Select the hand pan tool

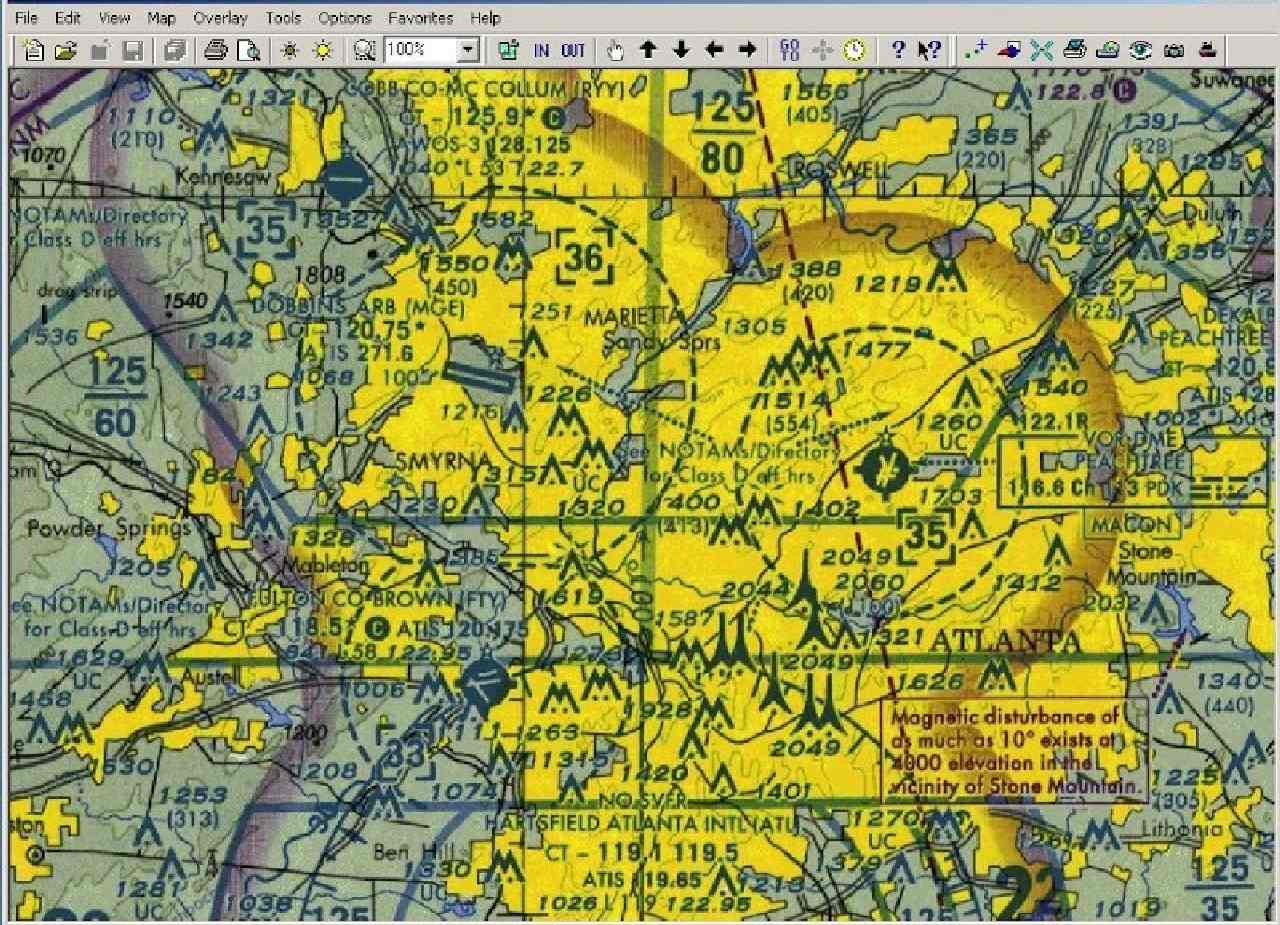(x=616, y=50)
